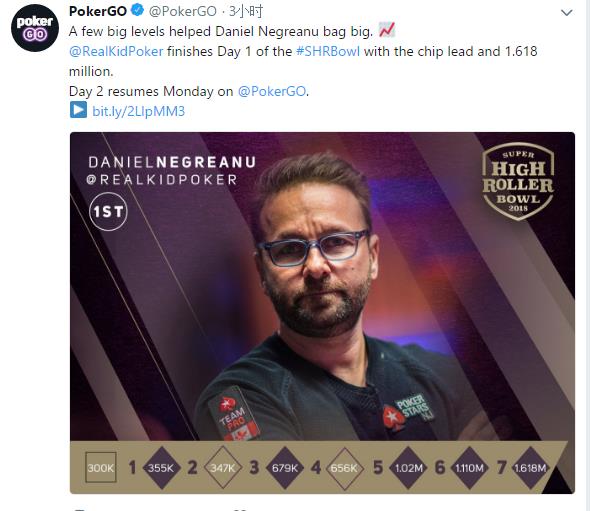Click the blue verified badge next to PokerGO
The image size is (590, 511).
(x=137, y=11)
